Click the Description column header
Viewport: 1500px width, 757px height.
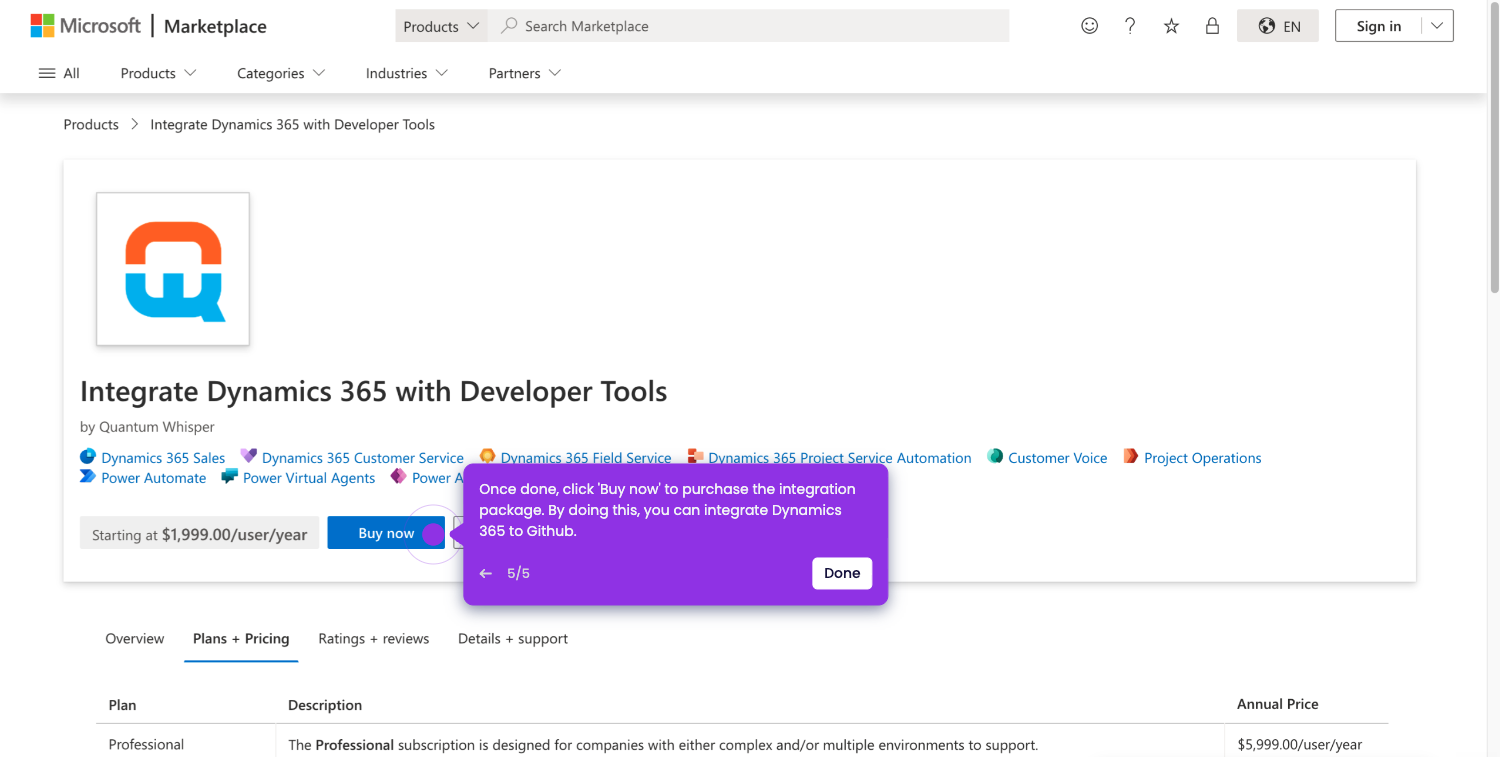(325, 704)
